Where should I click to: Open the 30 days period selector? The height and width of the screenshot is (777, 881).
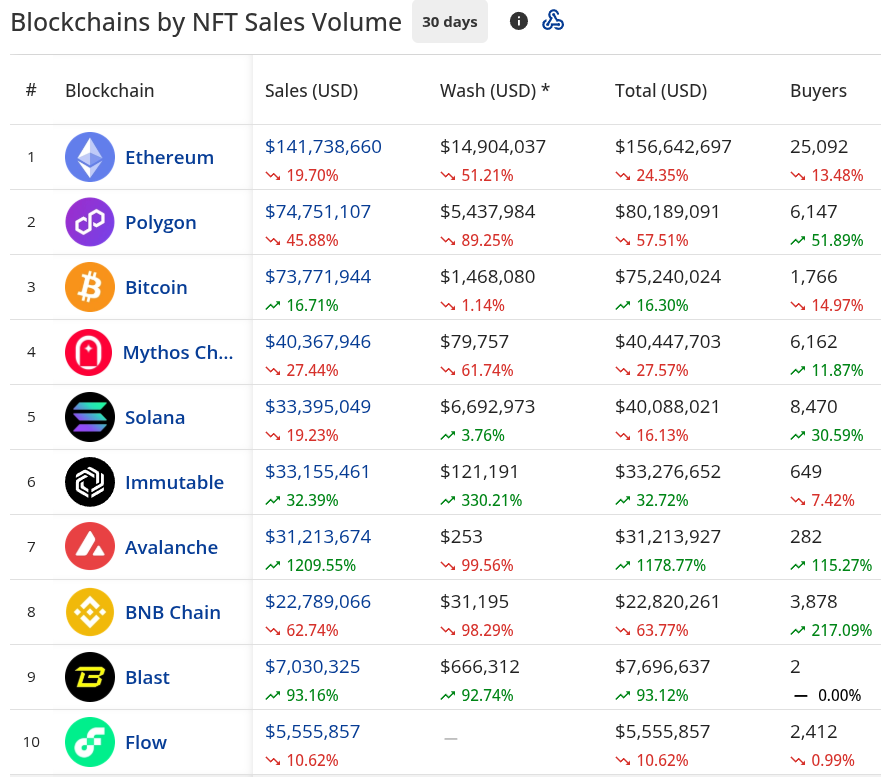click(450, 22)
